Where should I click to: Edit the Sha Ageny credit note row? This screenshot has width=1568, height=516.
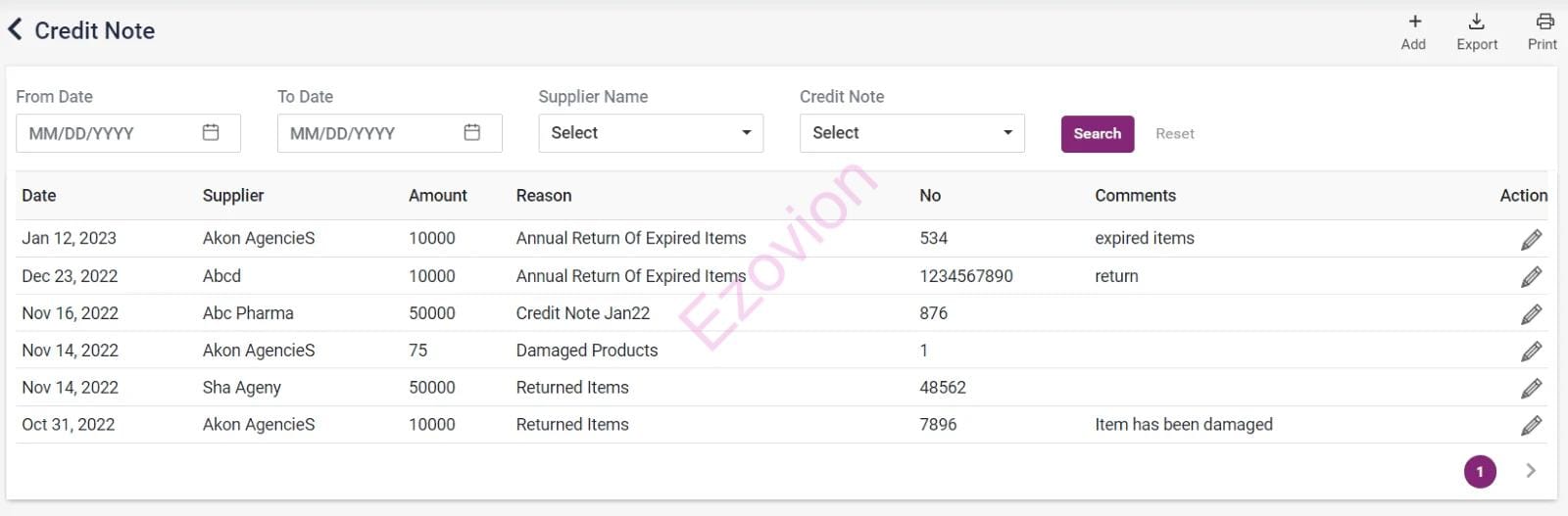tap(1531, 389)
